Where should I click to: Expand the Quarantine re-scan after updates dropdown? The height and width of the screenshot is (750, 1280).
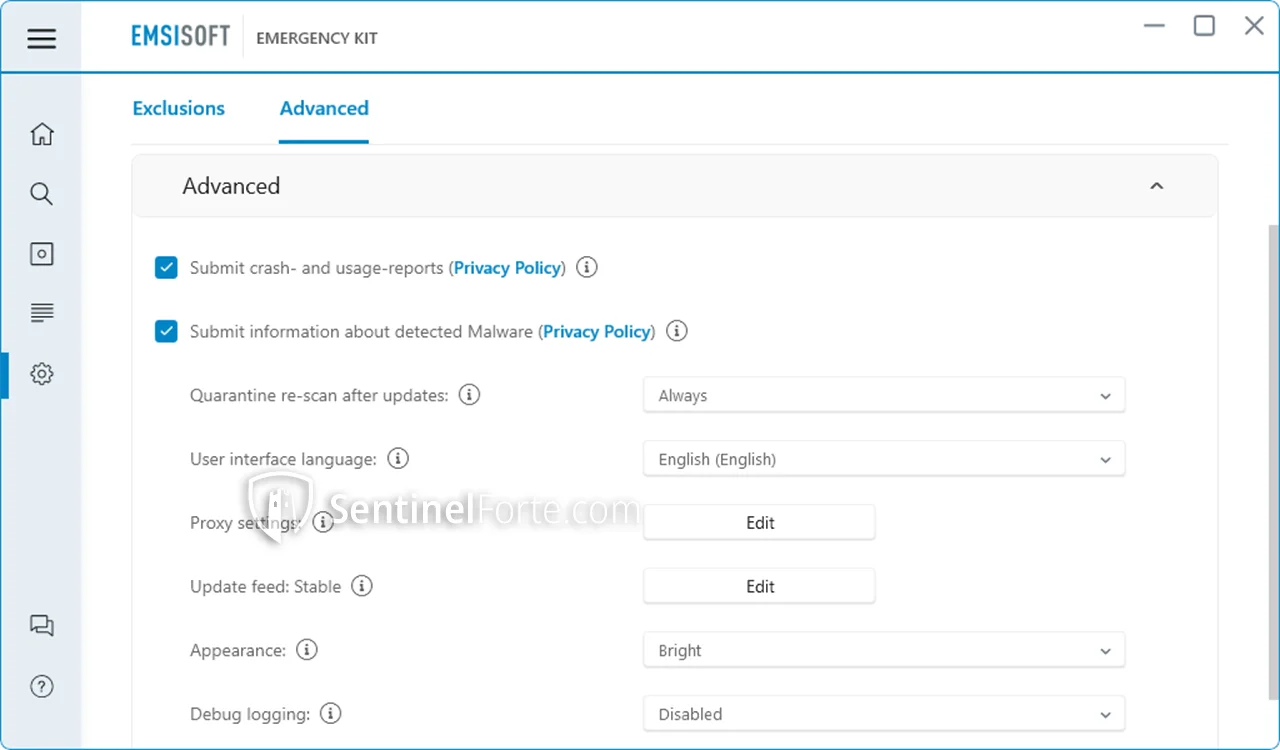click(x=883, y=396)
